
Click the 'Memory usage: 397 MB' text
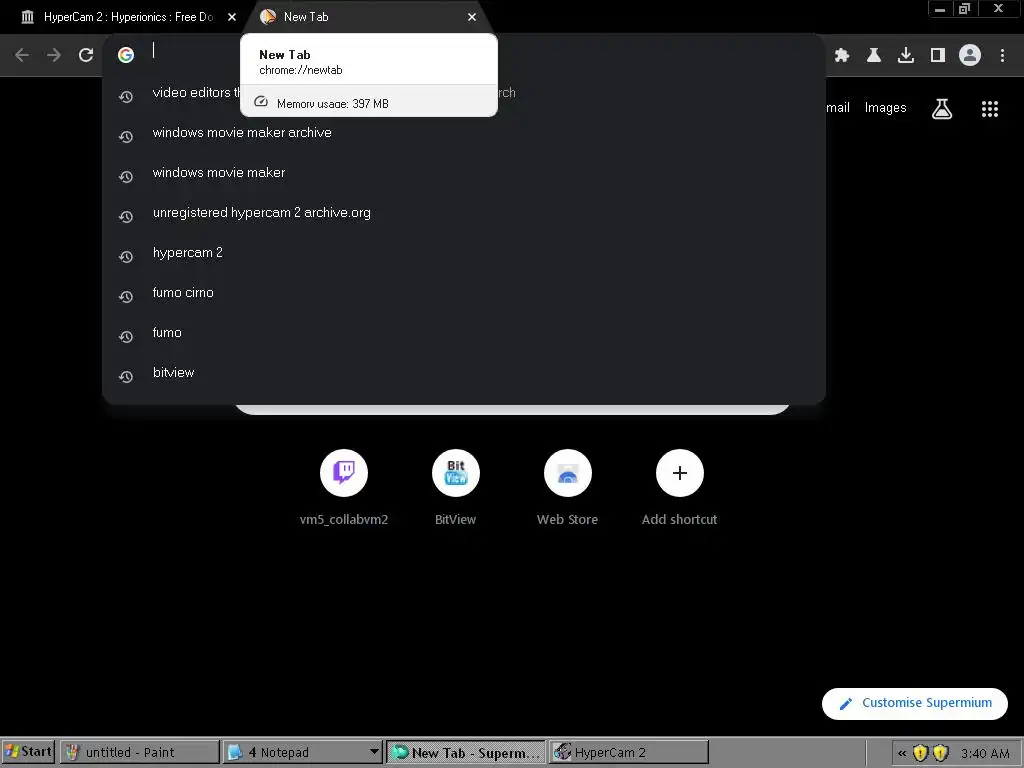pyautogui.click(x=332, y=104)
